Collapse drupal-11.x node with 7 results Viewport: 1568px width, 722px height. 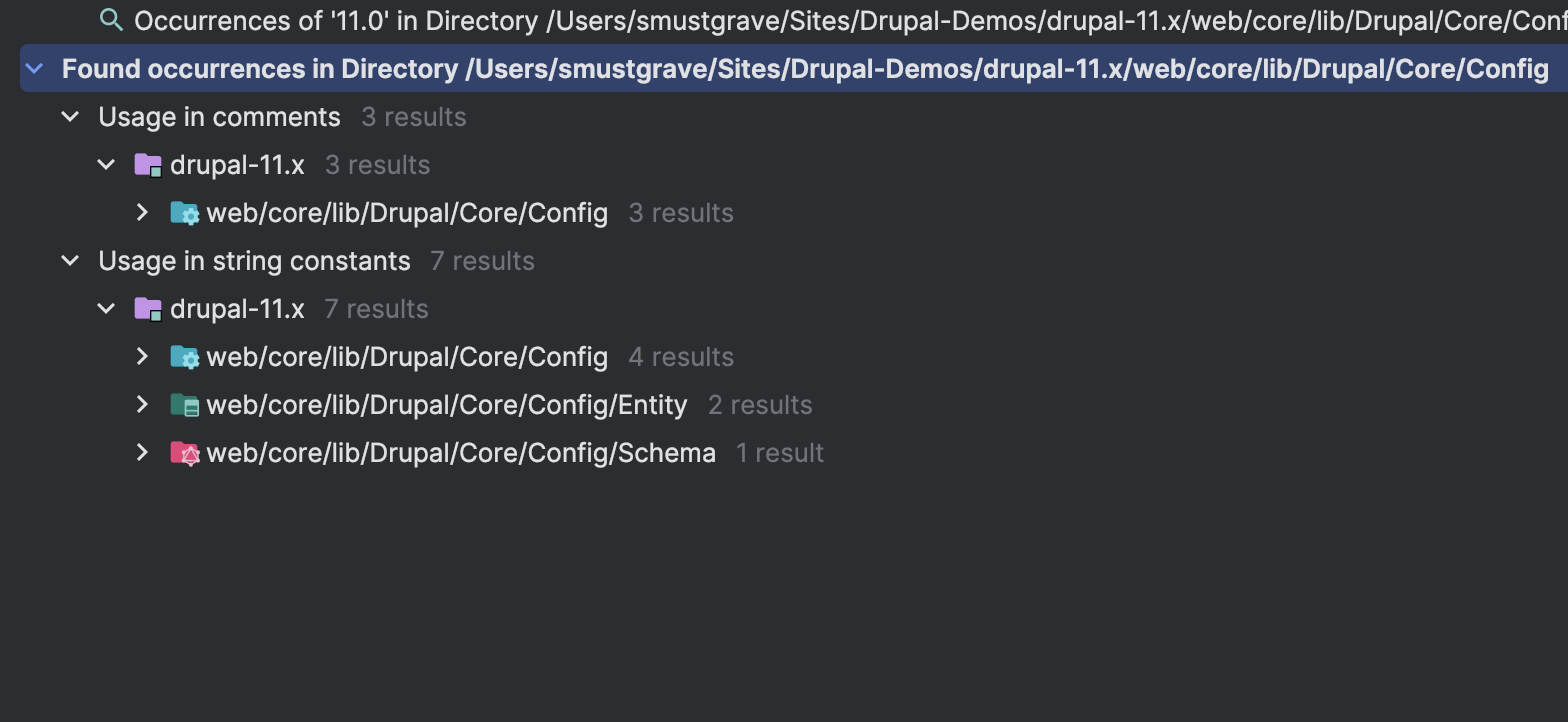(x=106, y=309)
